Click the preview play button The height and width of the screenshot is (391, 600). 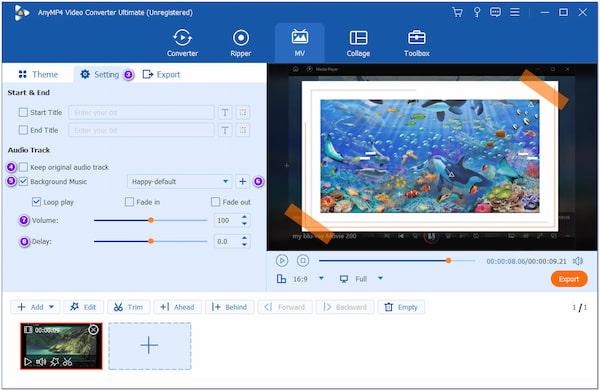tap(282, 261)
